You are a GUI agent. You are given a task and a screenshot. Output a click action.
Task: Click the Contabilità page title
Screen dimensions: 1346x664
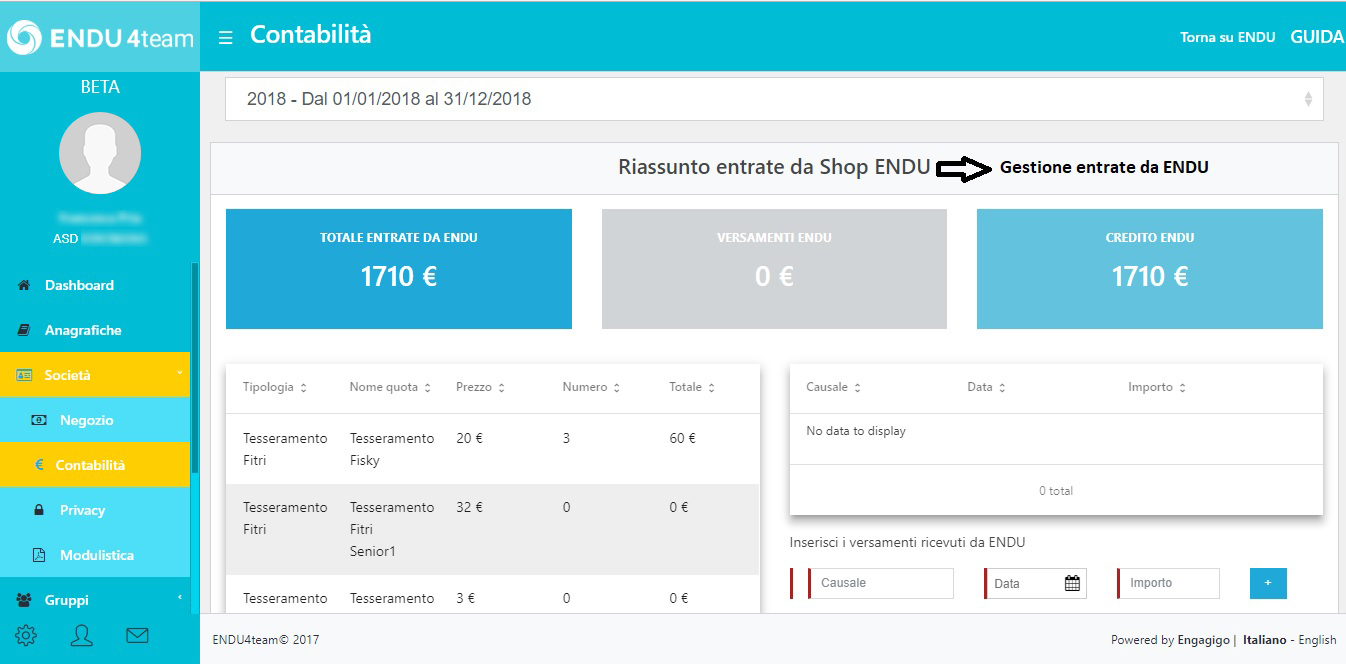coord(311,35)
